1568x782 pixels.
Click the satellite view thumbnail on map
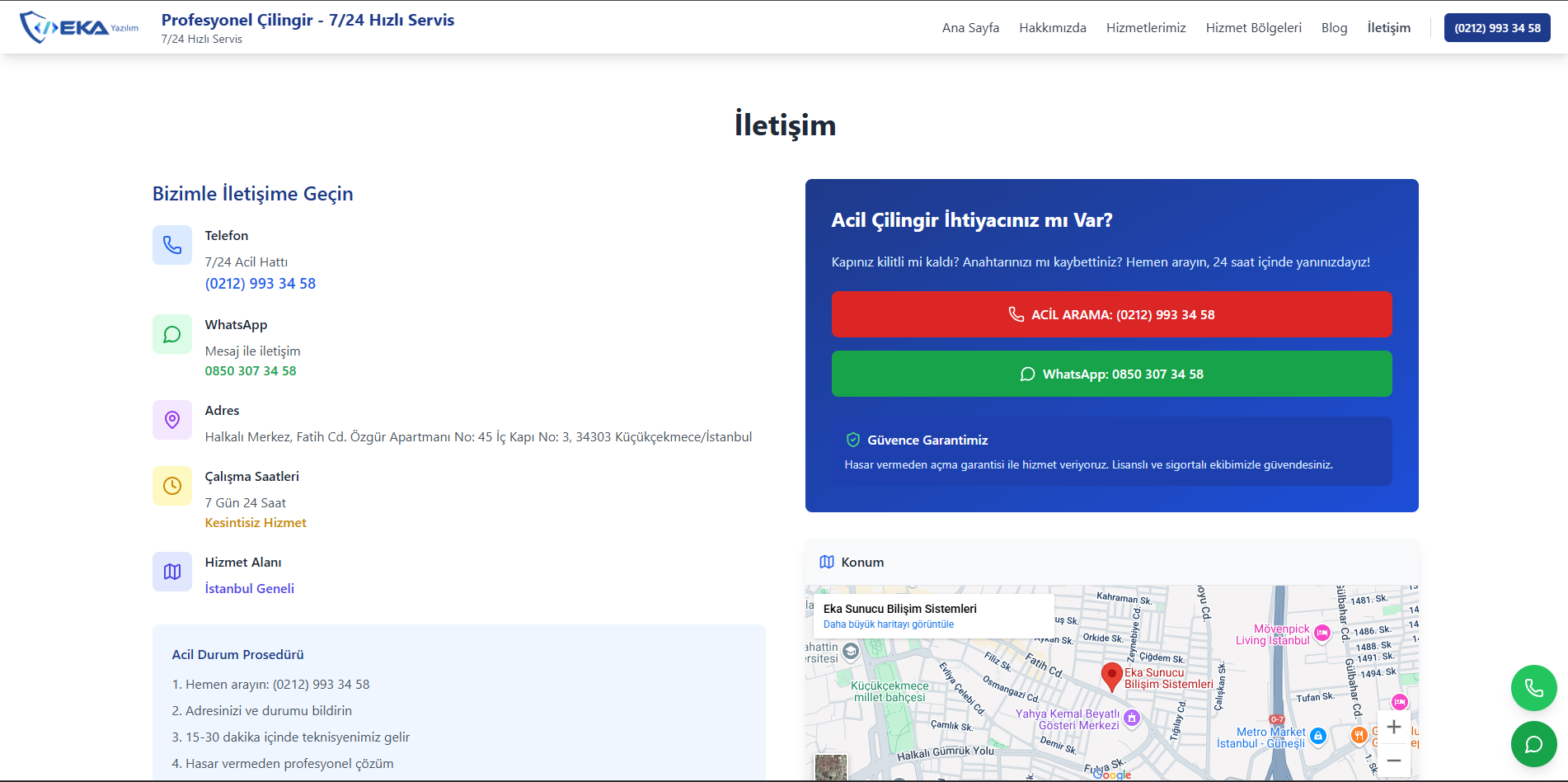coord(830,767)
